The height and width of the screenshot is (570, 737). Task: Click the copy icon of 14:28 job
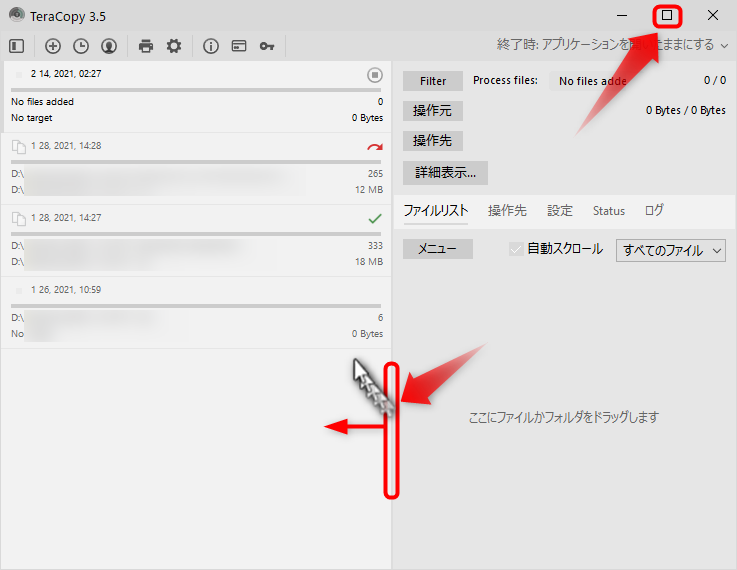click(18, 147)
